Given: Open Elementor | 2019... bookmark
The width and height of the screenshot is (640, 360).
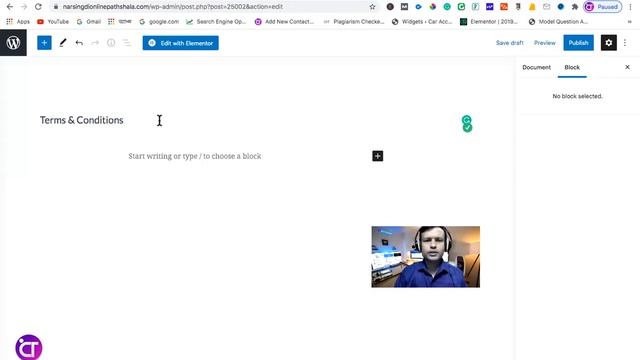Looking at the screenshot, I should [x=489, y=22].
